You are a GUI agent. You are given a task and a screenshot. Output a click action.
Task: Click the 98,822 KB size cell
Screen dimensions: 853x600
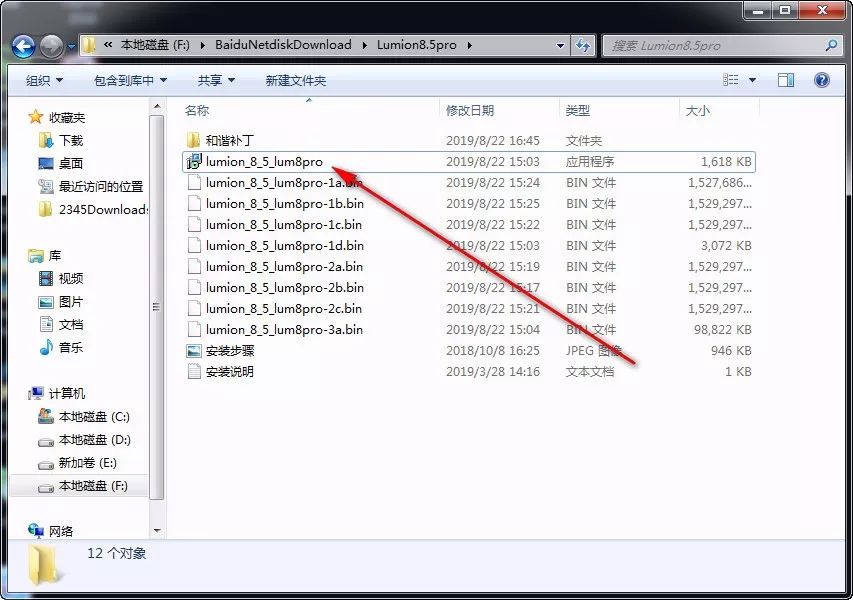click(x=722, y=330)
